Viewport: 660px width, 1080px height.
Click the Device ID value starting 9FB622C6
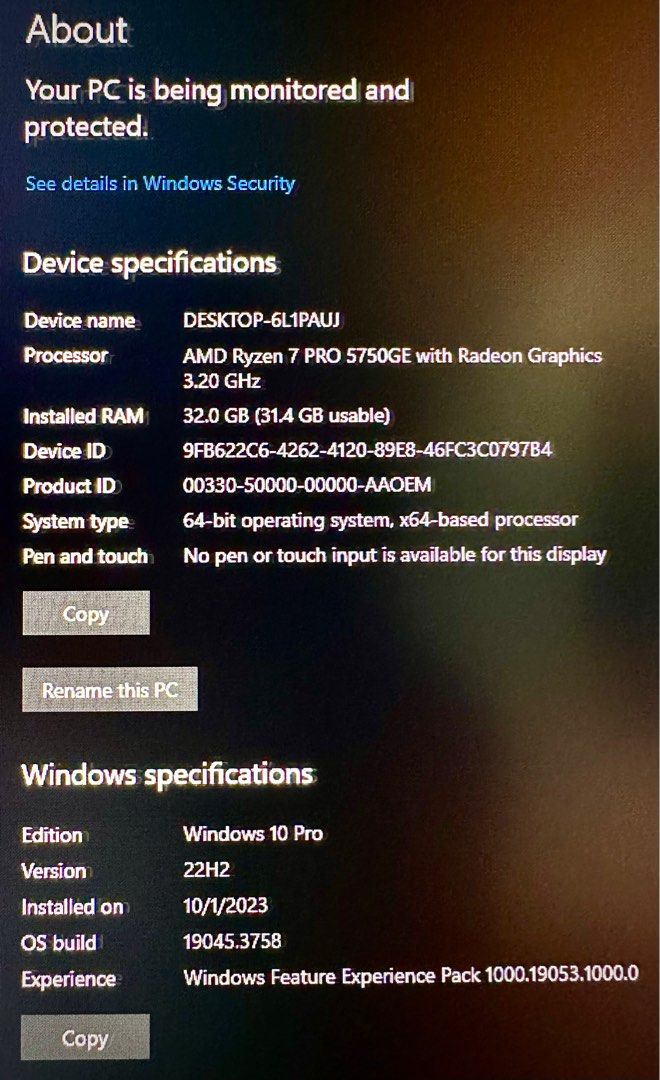pyautogui.click(x=368, y=450)
